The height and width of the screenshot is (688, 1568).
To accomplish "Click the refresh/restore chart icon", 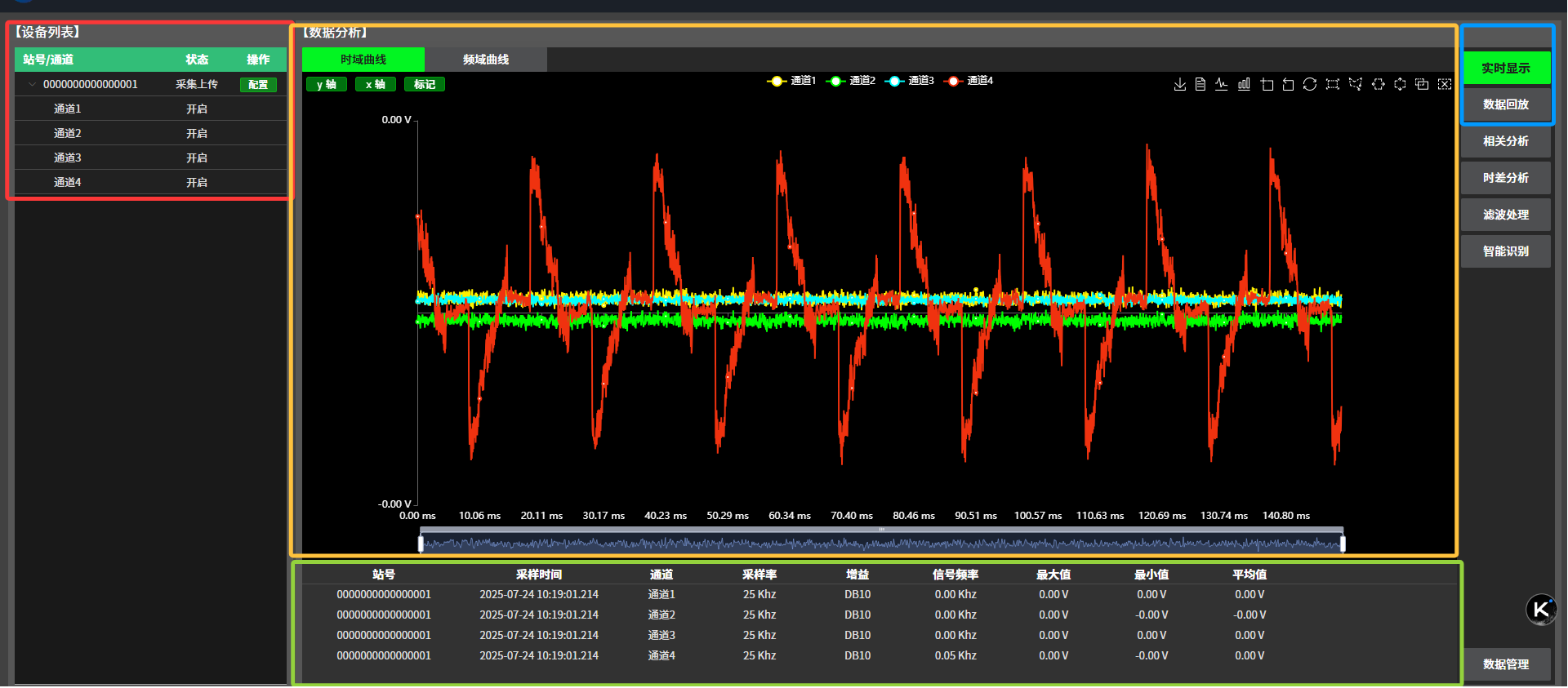I will pyautogui.click(x=1310, y=84).
